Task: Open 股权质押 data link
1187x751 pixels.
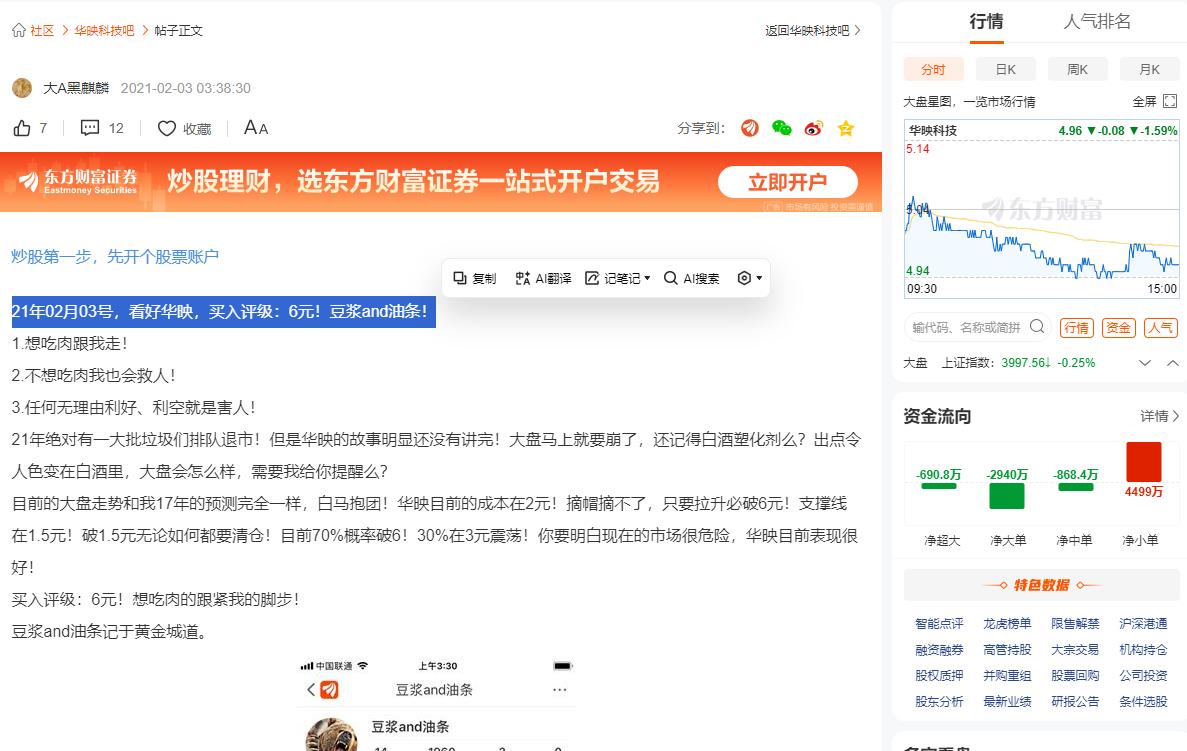Action: click(939, 675)
